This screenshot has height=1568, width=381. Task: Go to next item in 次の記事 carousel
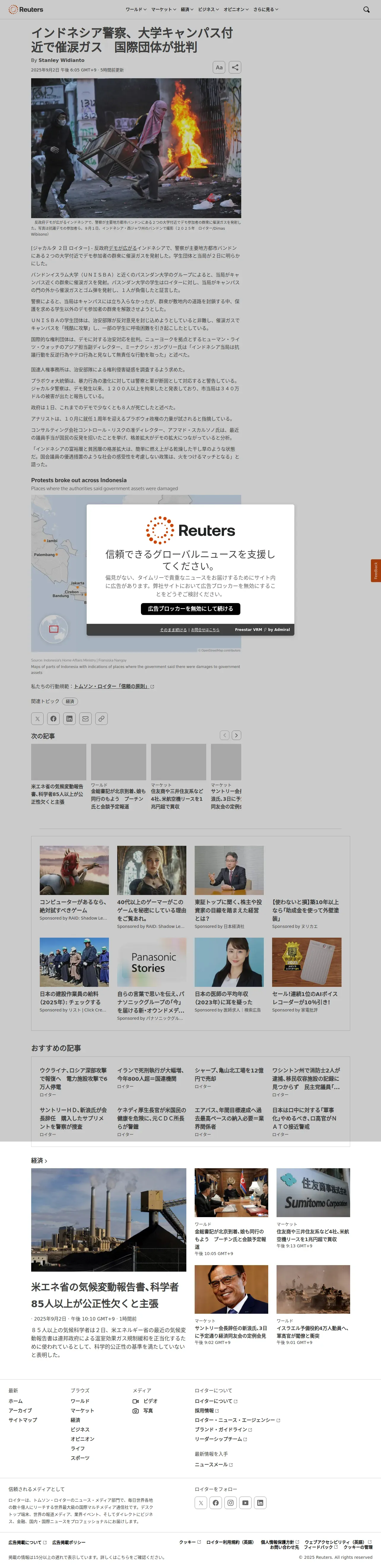click(x=236, y=735)
